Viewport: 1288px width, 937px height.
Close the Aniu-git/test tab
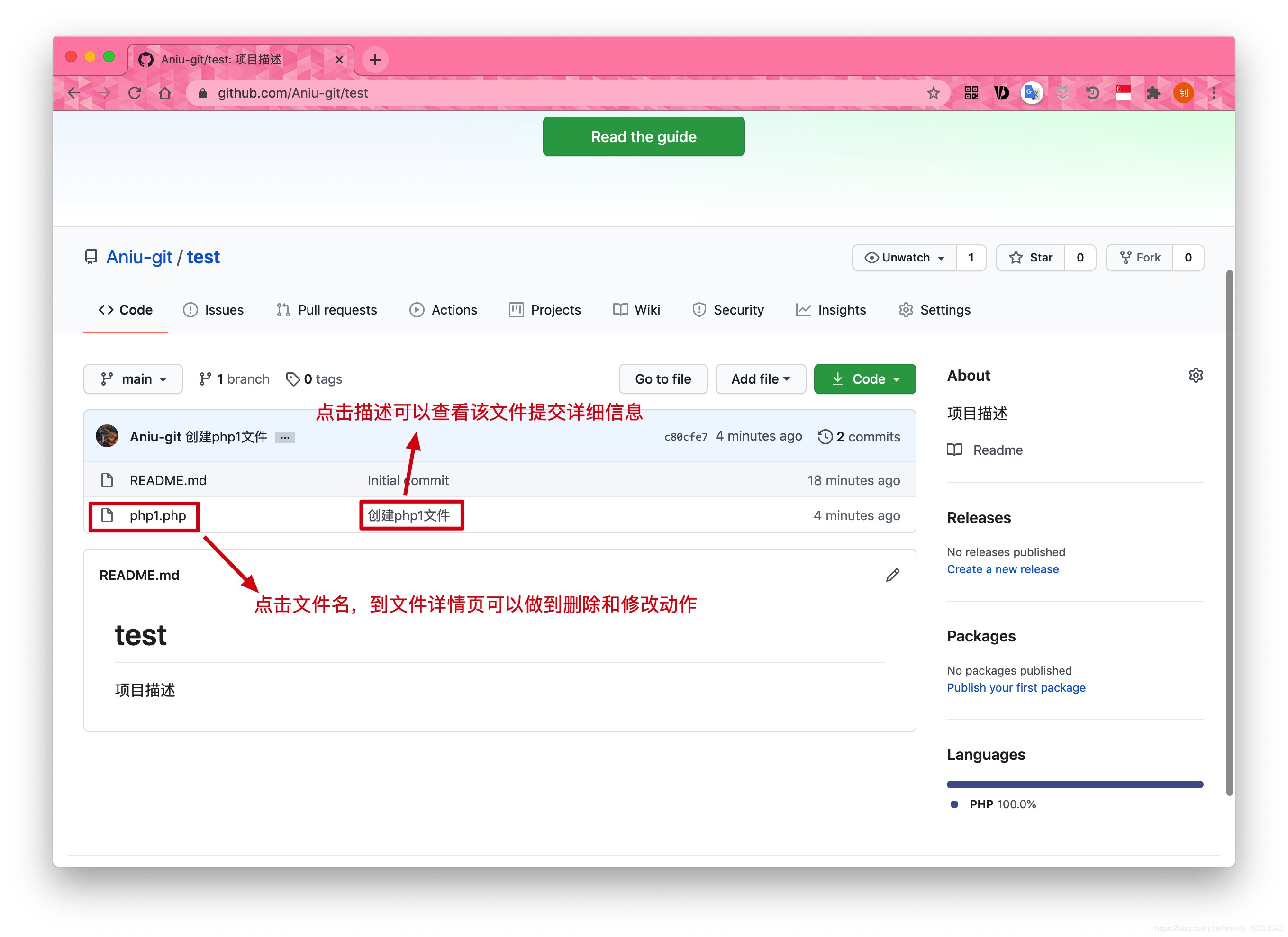coord(339,60)
